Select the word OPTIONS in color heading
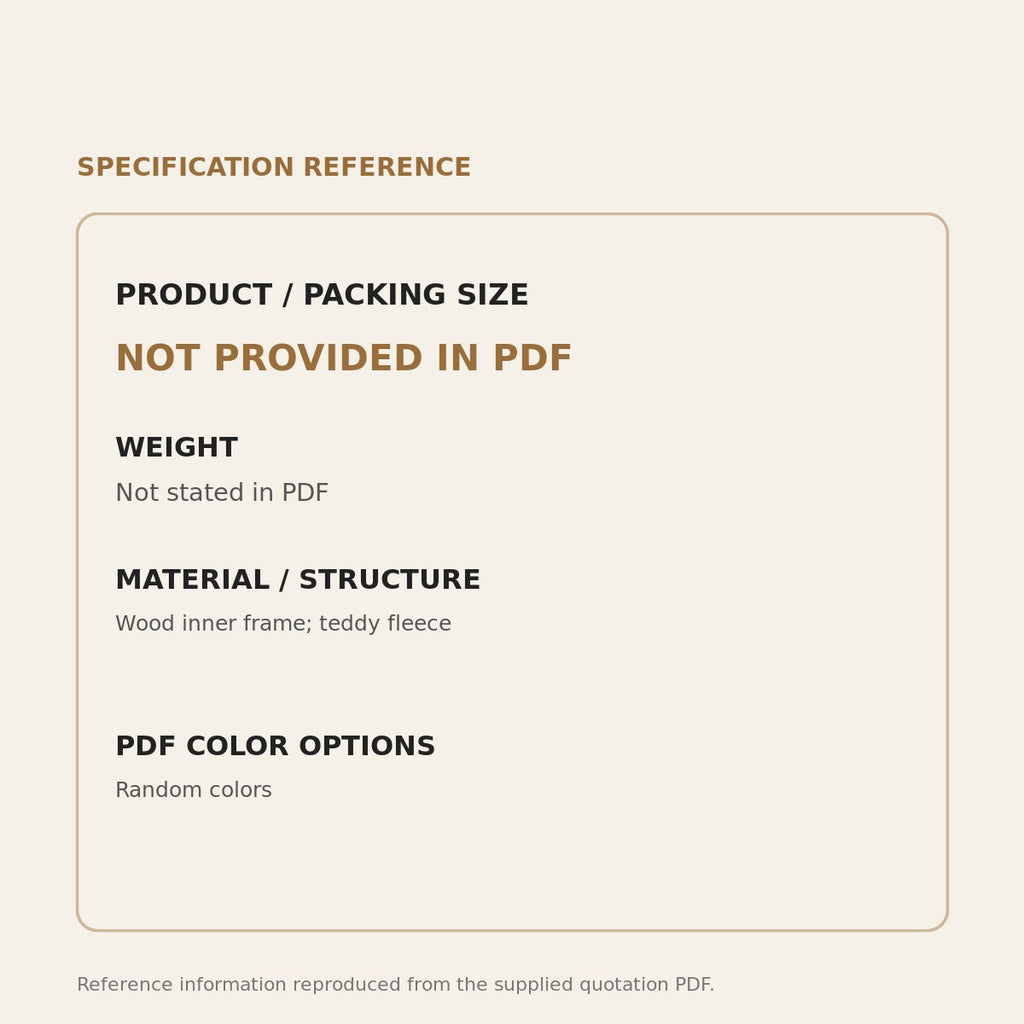 point(367,746)
